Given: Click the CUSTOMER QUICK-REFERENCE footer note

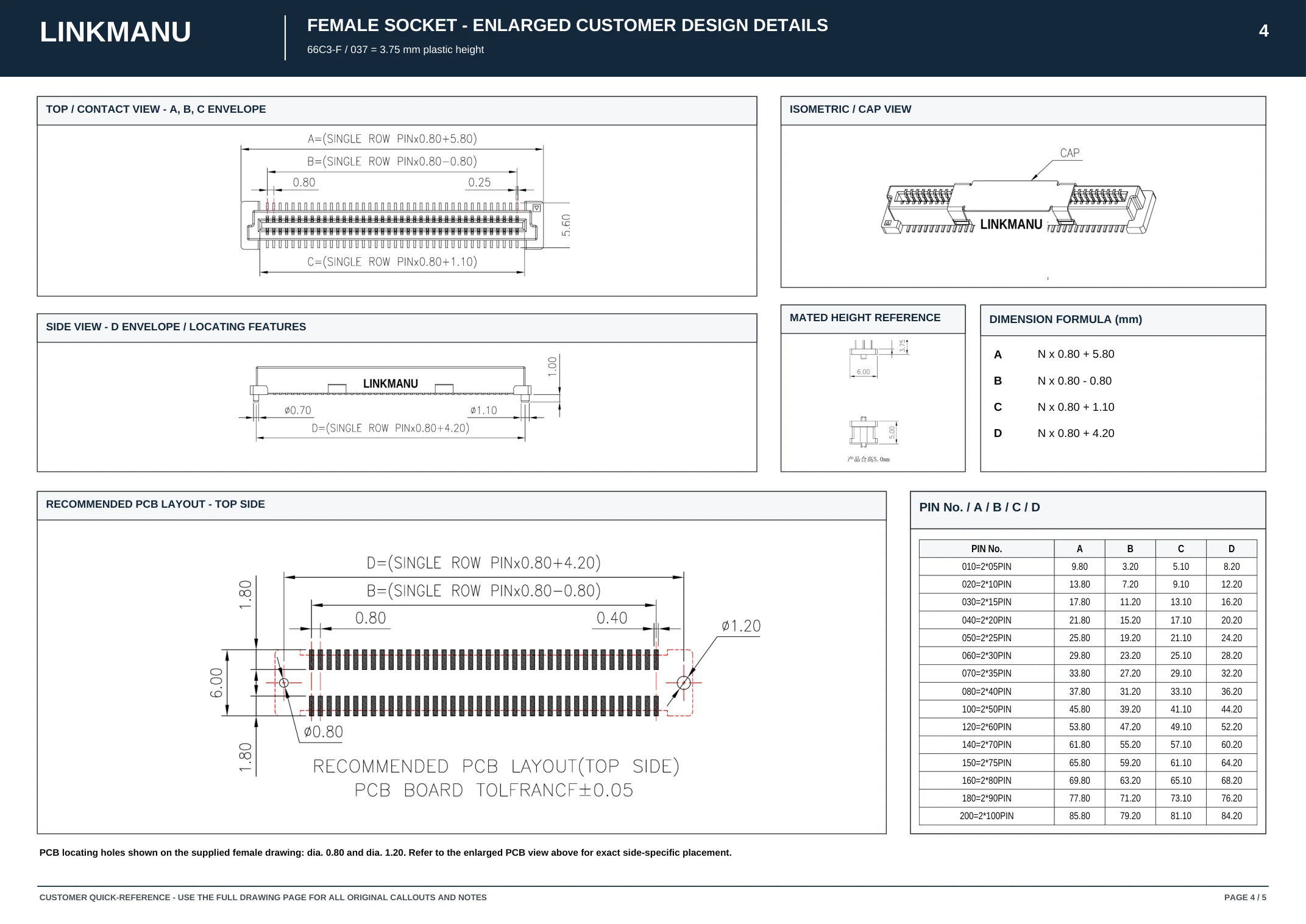Looking at the screenshot, I should 263,898.
